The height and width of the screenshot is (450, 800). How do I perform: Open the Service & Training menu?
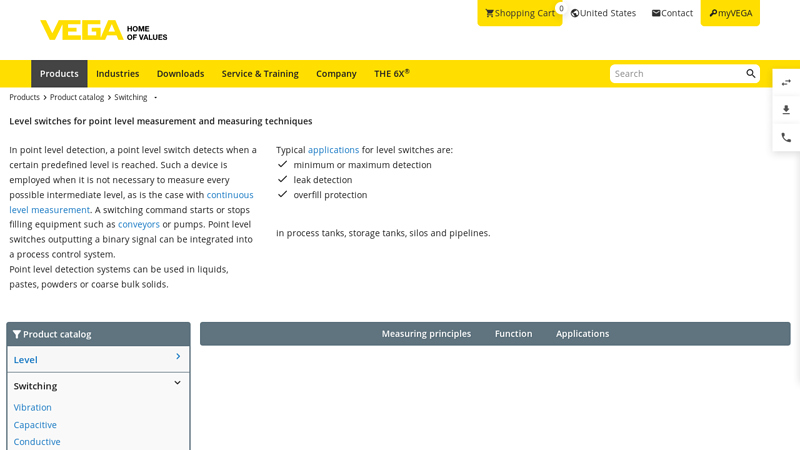(x=260, y=74)
